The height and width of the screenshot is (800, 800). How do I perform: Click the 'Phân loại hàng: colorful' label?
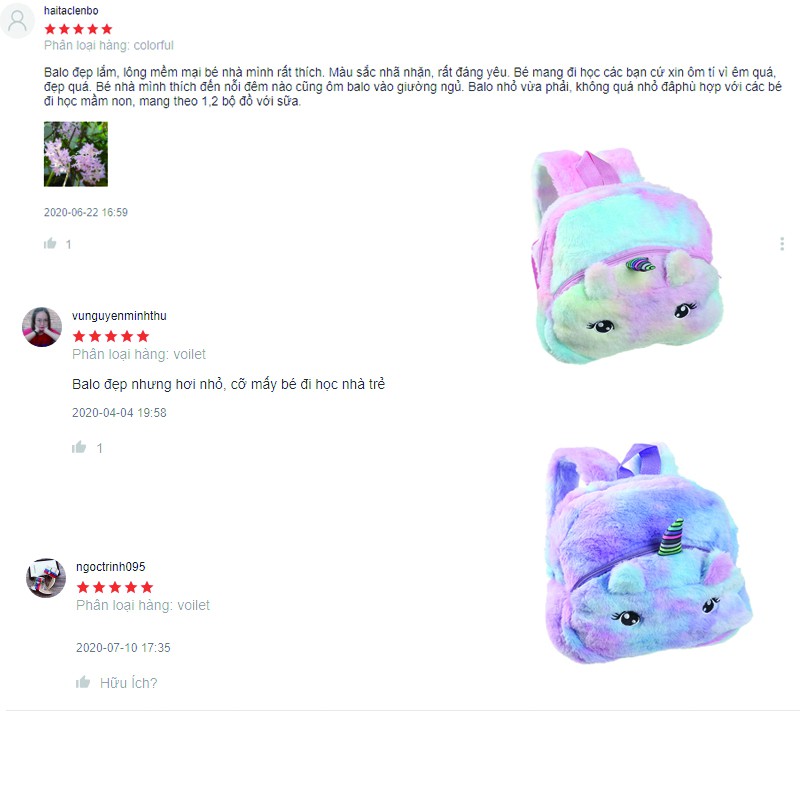point(109,45)
